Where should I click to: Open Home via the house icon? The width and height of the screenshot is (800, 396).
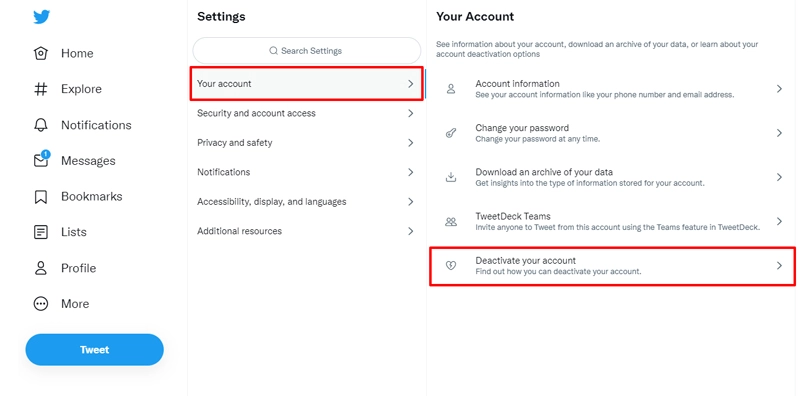[40, 53]
